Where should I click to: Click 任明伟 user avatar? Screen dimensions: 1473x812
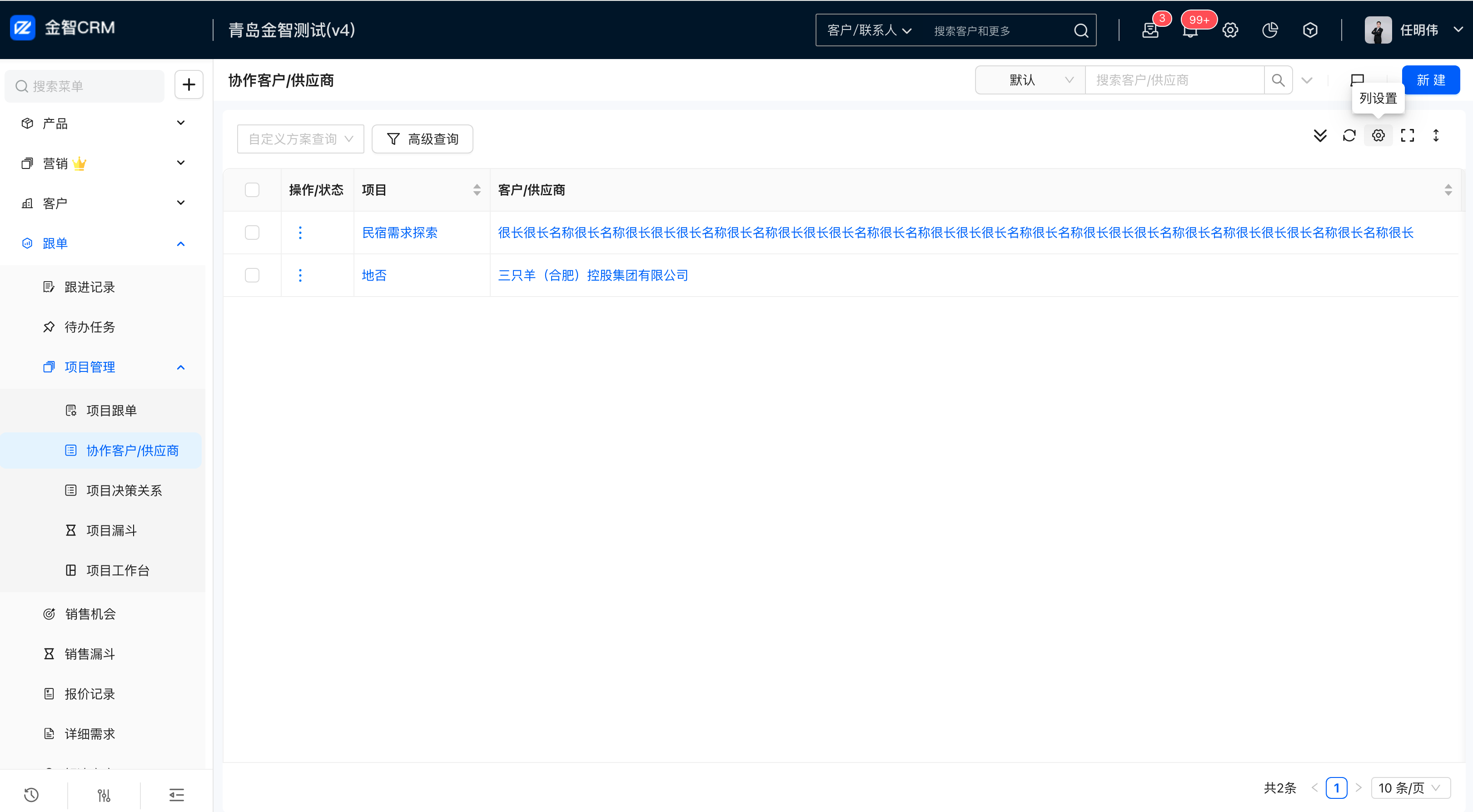(x=1378, y=30)
